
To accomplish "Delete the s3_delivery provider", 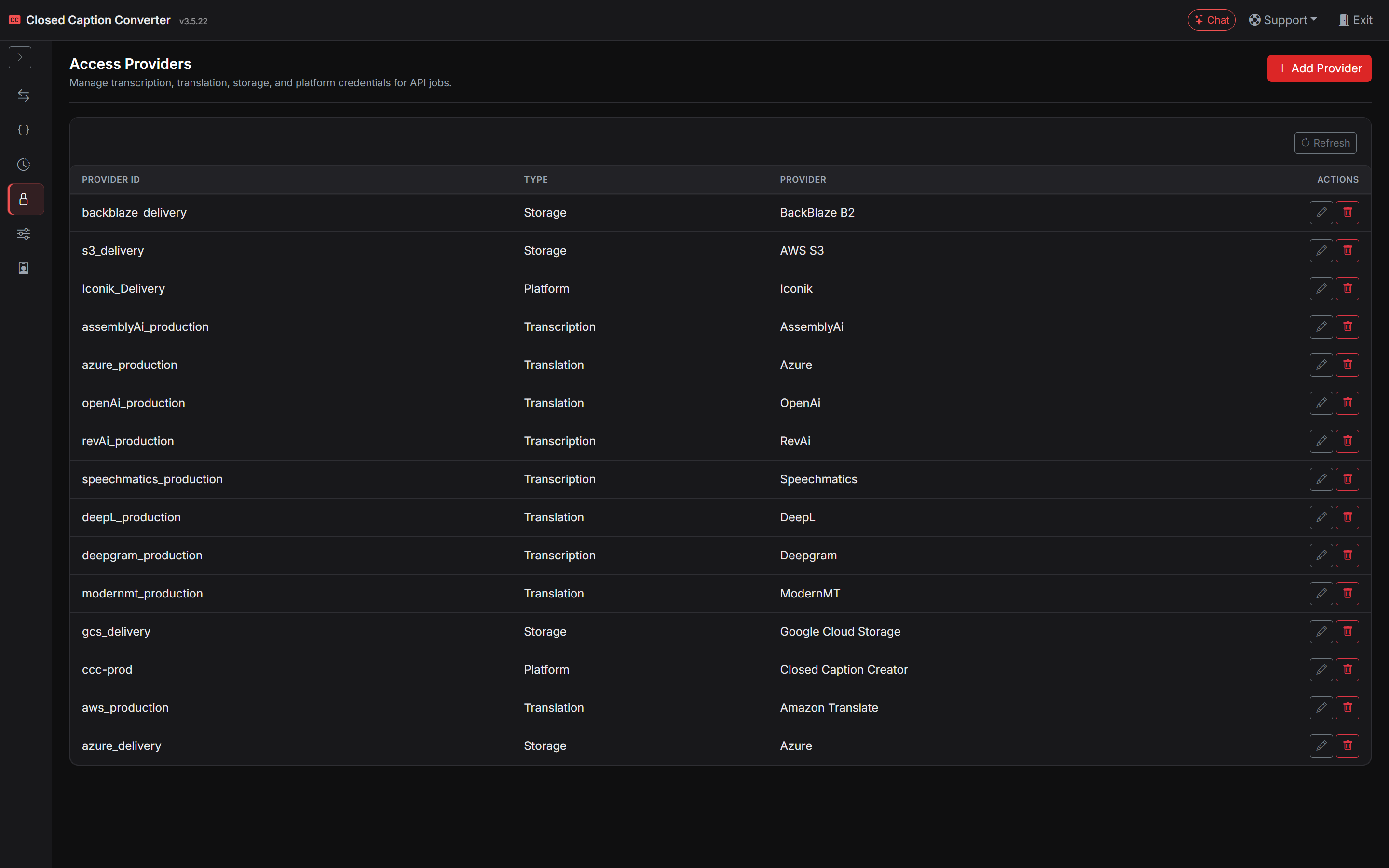I will pos(1347,250).
